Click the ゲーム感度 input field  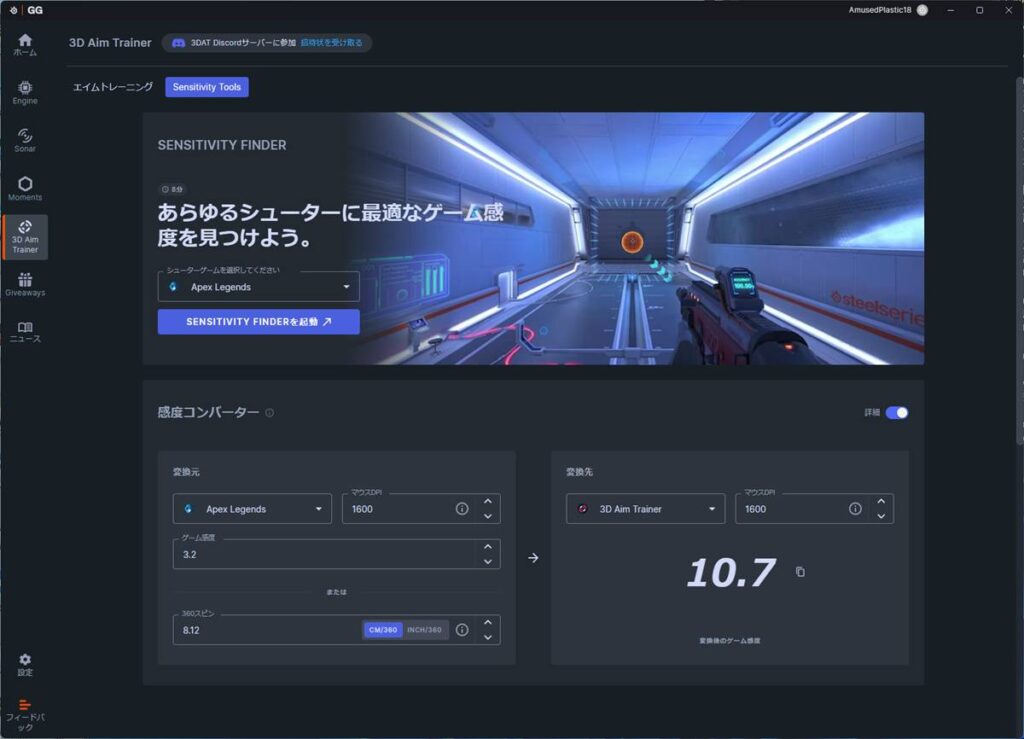(325, 554)
